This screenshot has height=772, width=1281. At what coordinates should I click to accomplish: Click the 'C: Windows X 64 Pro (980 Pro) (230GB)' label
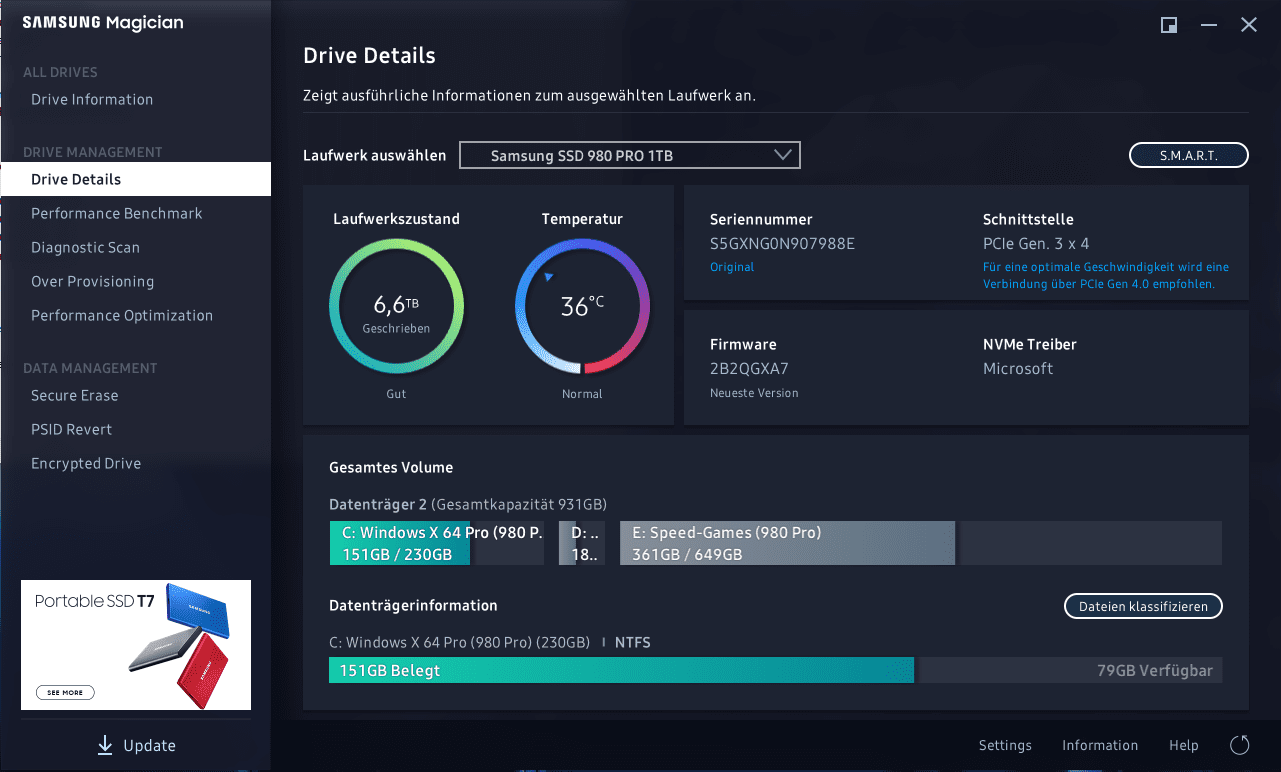click(x=459, y=642)
